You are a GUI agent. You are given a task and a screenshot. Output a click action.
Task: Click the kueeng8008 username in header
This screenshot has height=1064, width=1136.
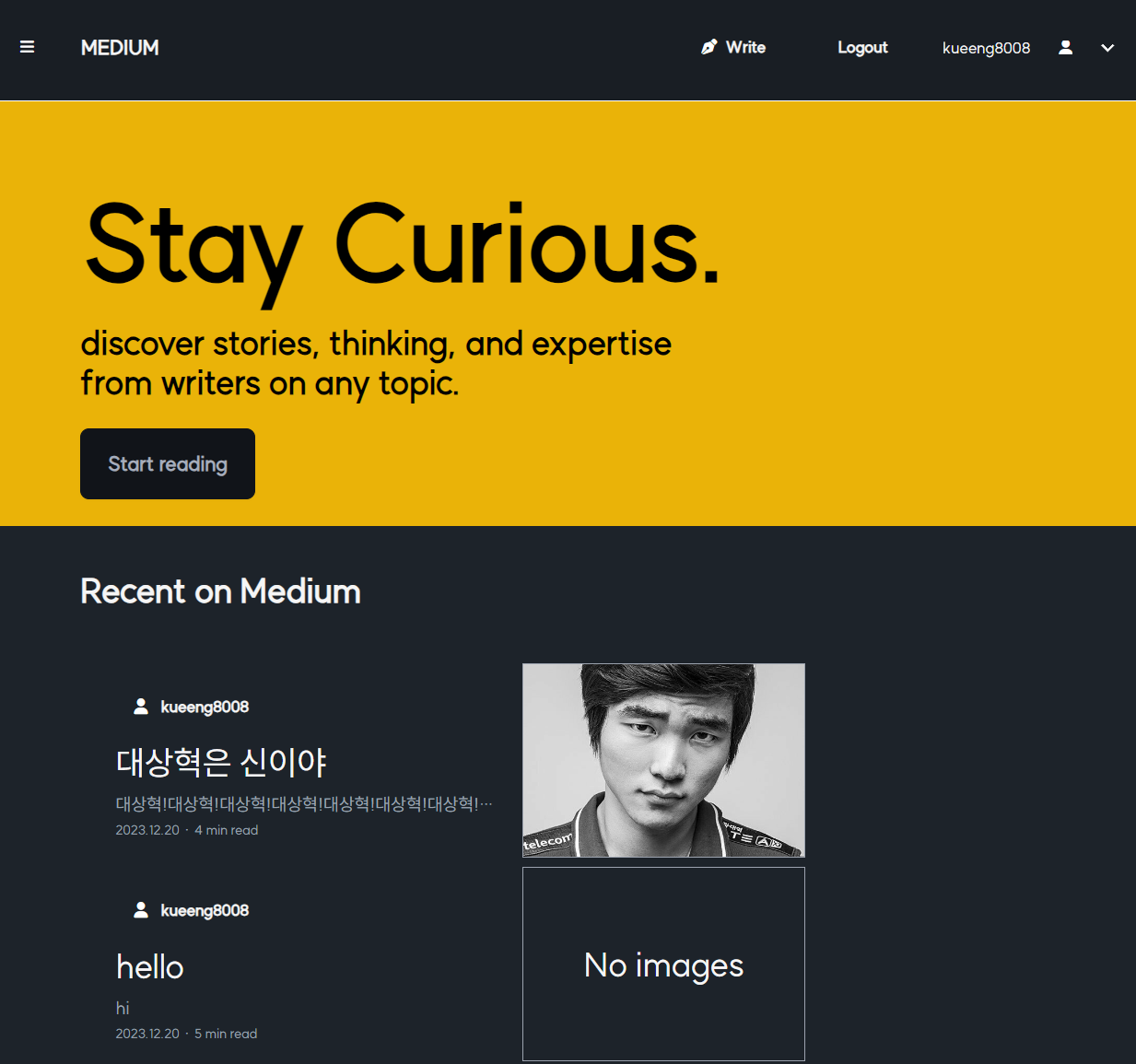(x=986, y=48)
